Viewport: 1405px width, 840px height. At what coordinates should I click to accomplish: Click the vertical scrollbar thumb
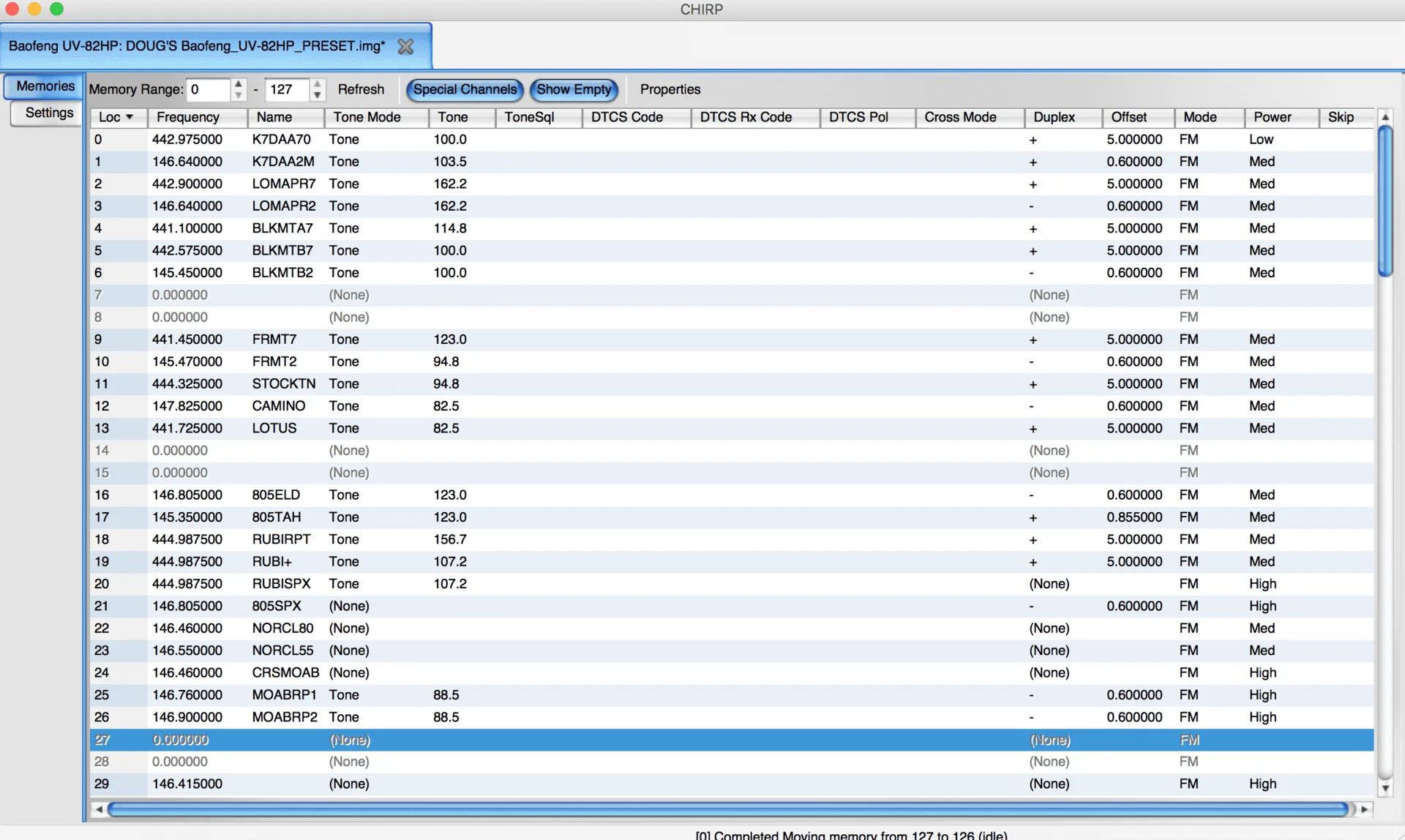(x=1385, y=201)
